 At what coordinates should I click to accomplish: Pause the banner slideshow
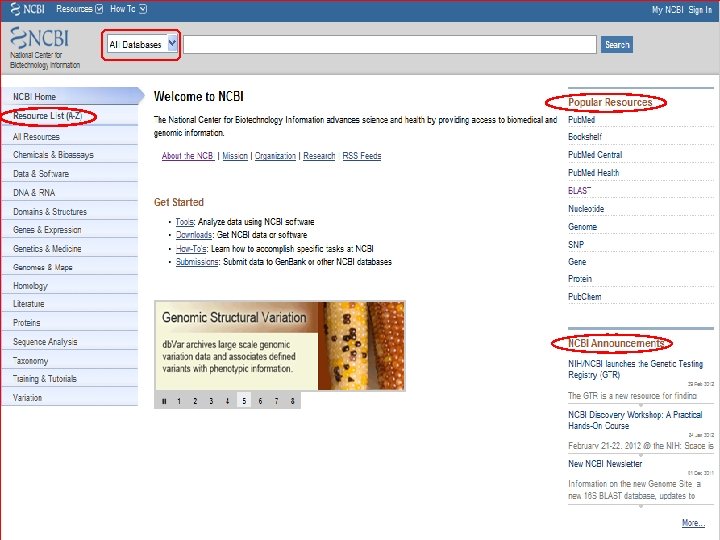point(164,401)
